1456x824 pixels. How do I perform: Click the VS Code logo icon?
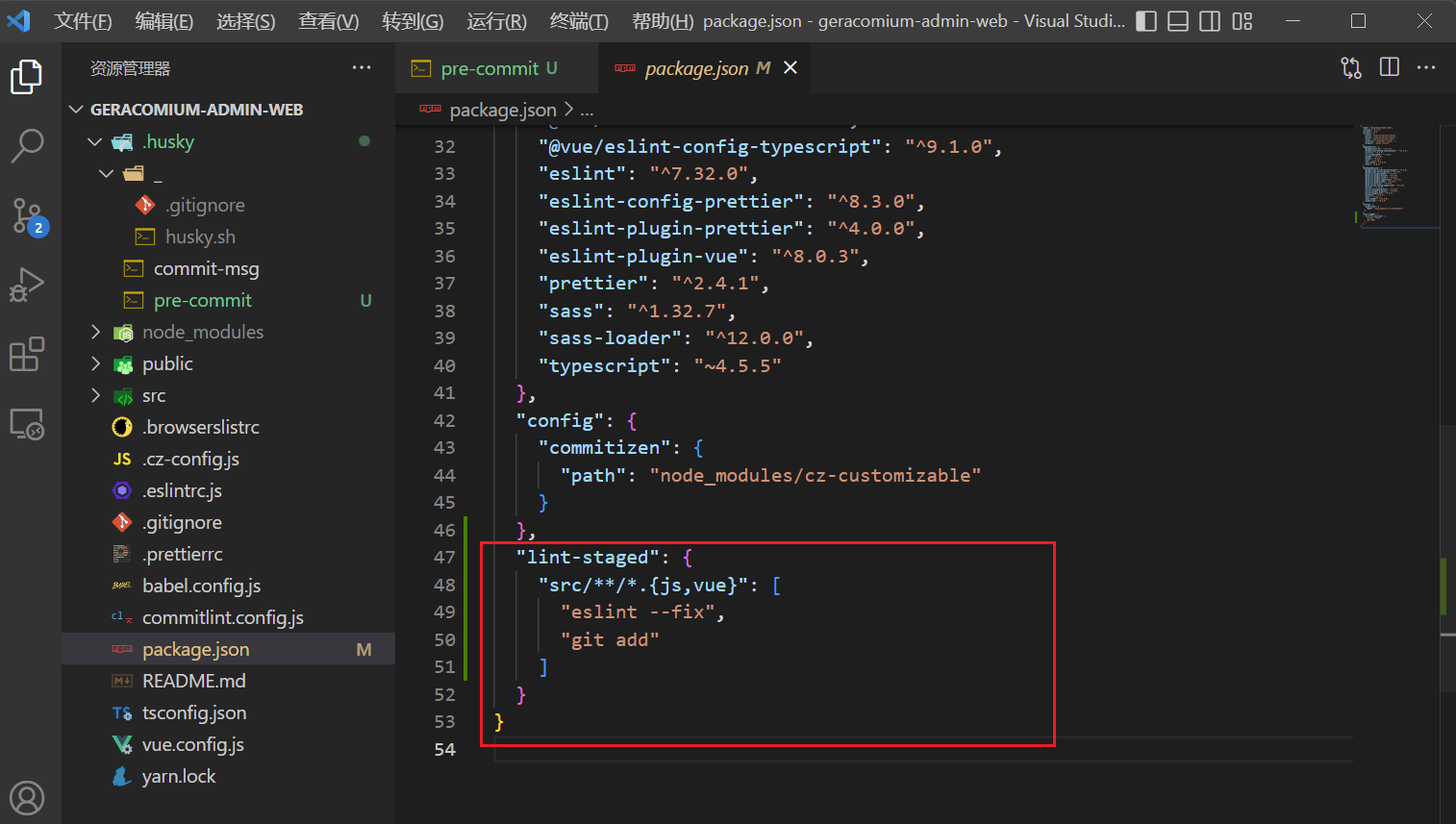(x=18, y=20)
